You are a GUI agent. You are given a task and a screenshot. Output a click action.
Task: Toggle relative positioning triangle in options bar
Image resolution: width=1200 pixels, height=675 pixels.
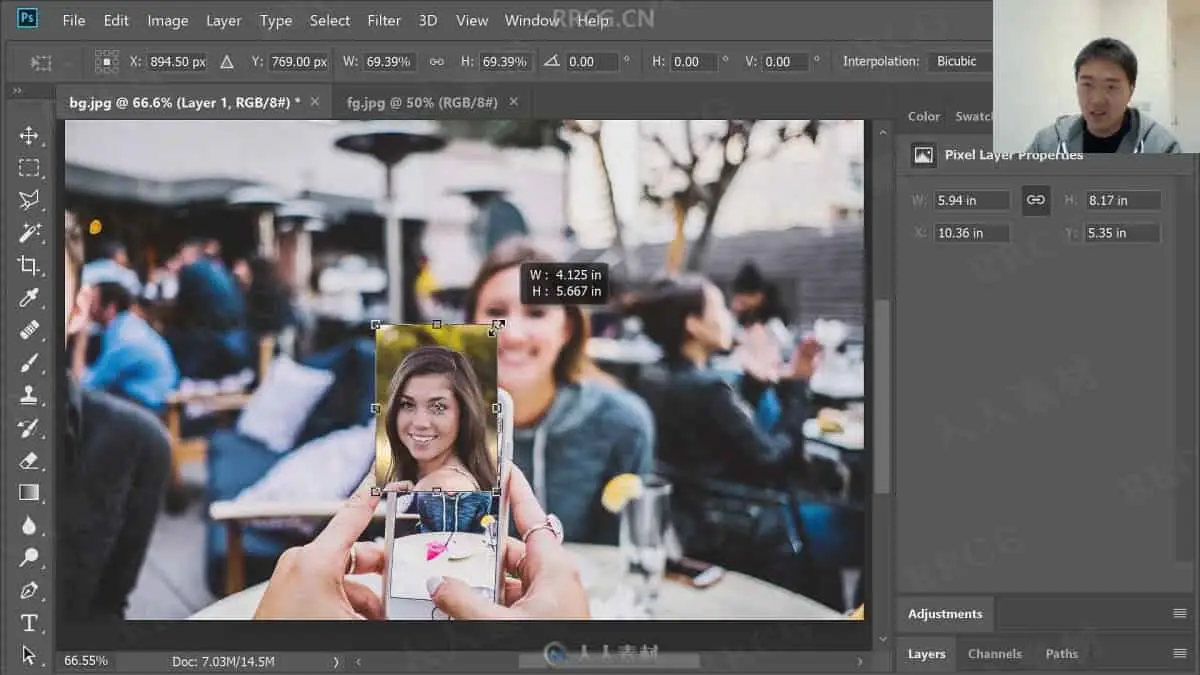point(227,62)
